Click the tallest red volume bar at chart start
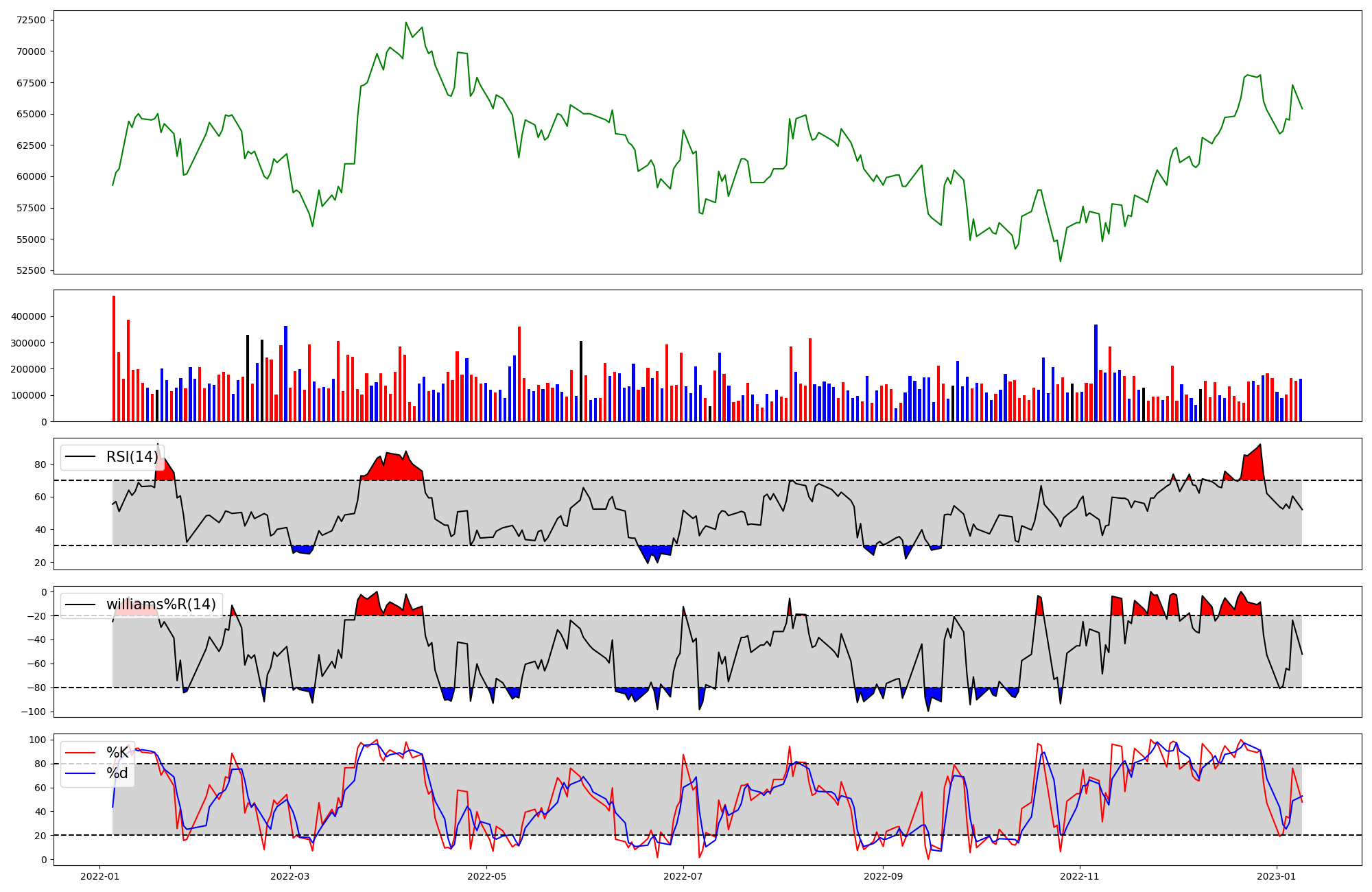 tap(114, 357)
